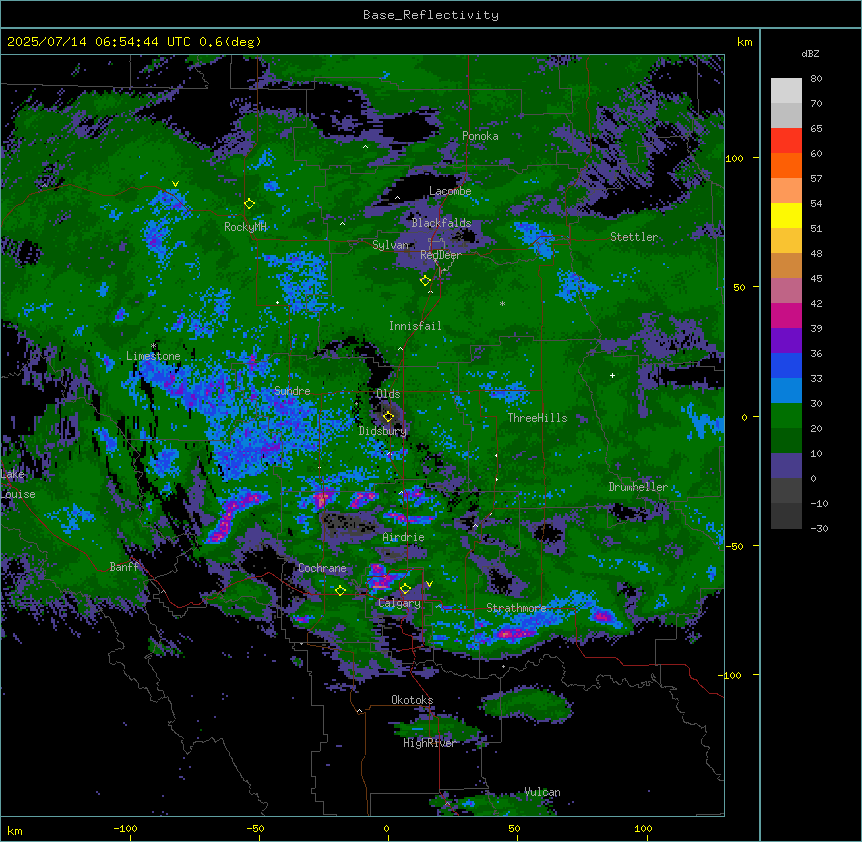Click the Strathmore label
Screen dimensions: 862x842
(516, 608)
